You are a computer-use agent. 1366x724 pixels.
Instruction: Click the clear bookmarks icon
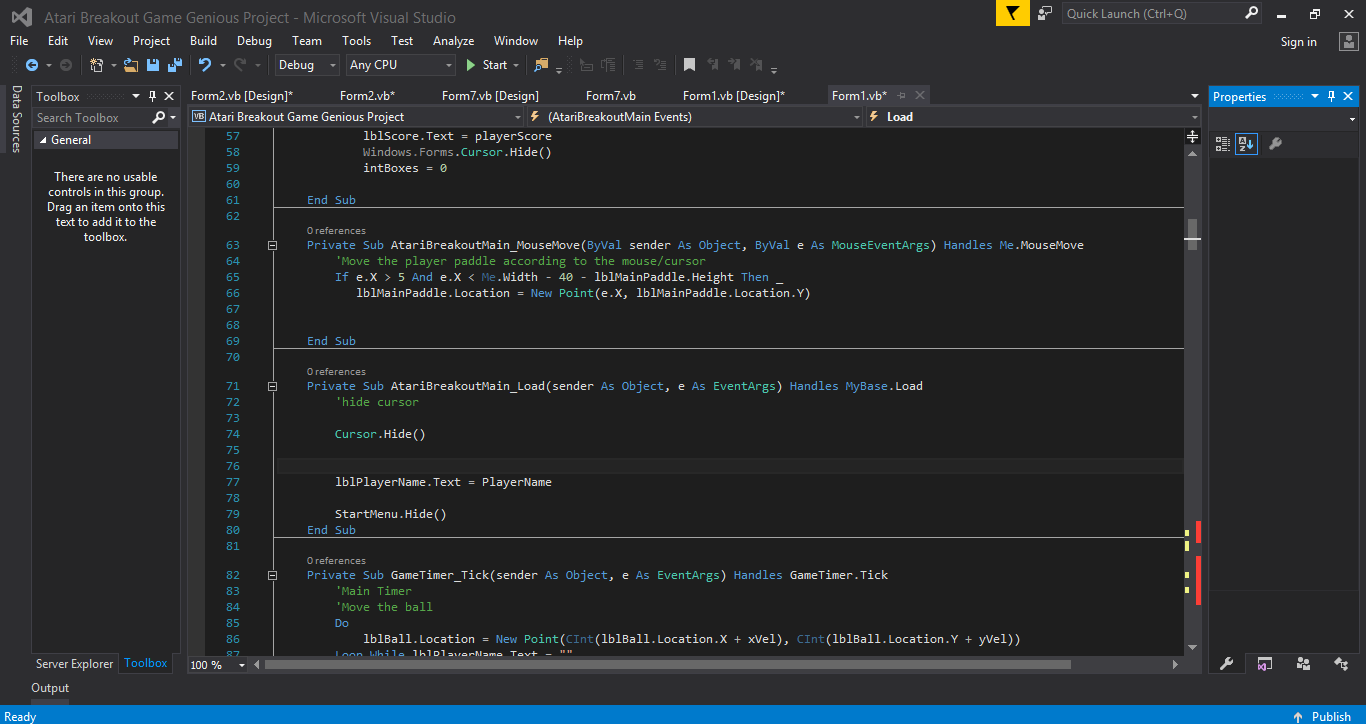point(759,65)
